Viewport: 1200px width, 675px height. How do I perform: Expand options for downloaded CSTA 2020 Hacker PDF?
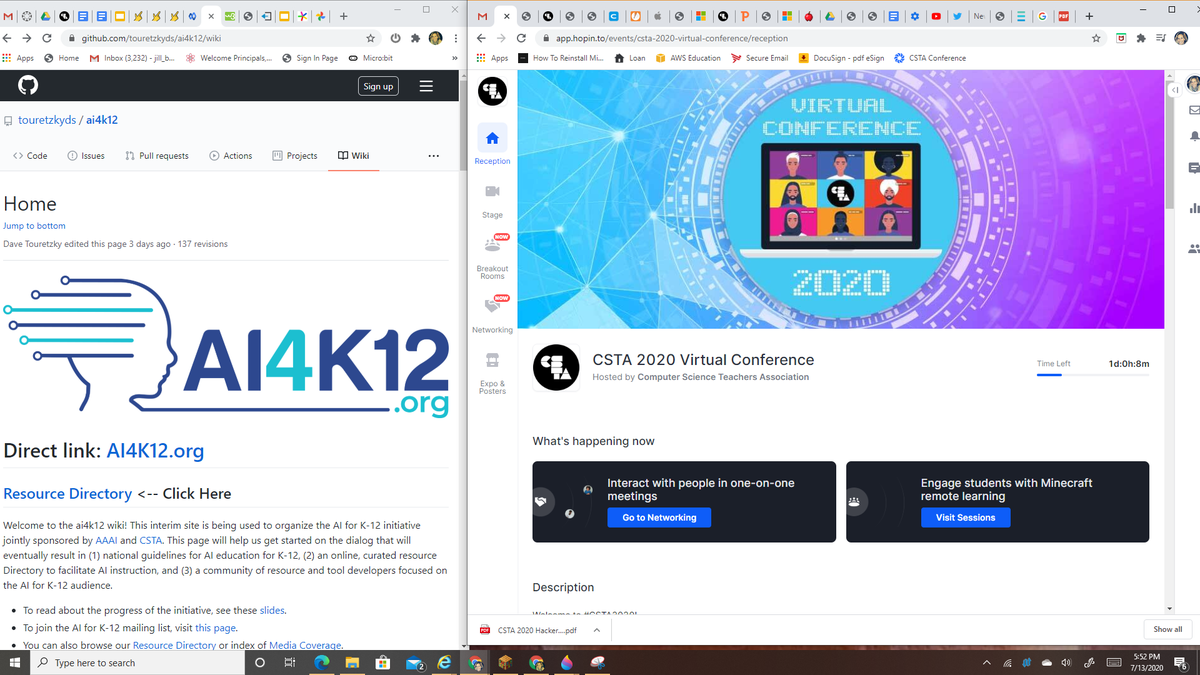(x=597, y=630)
